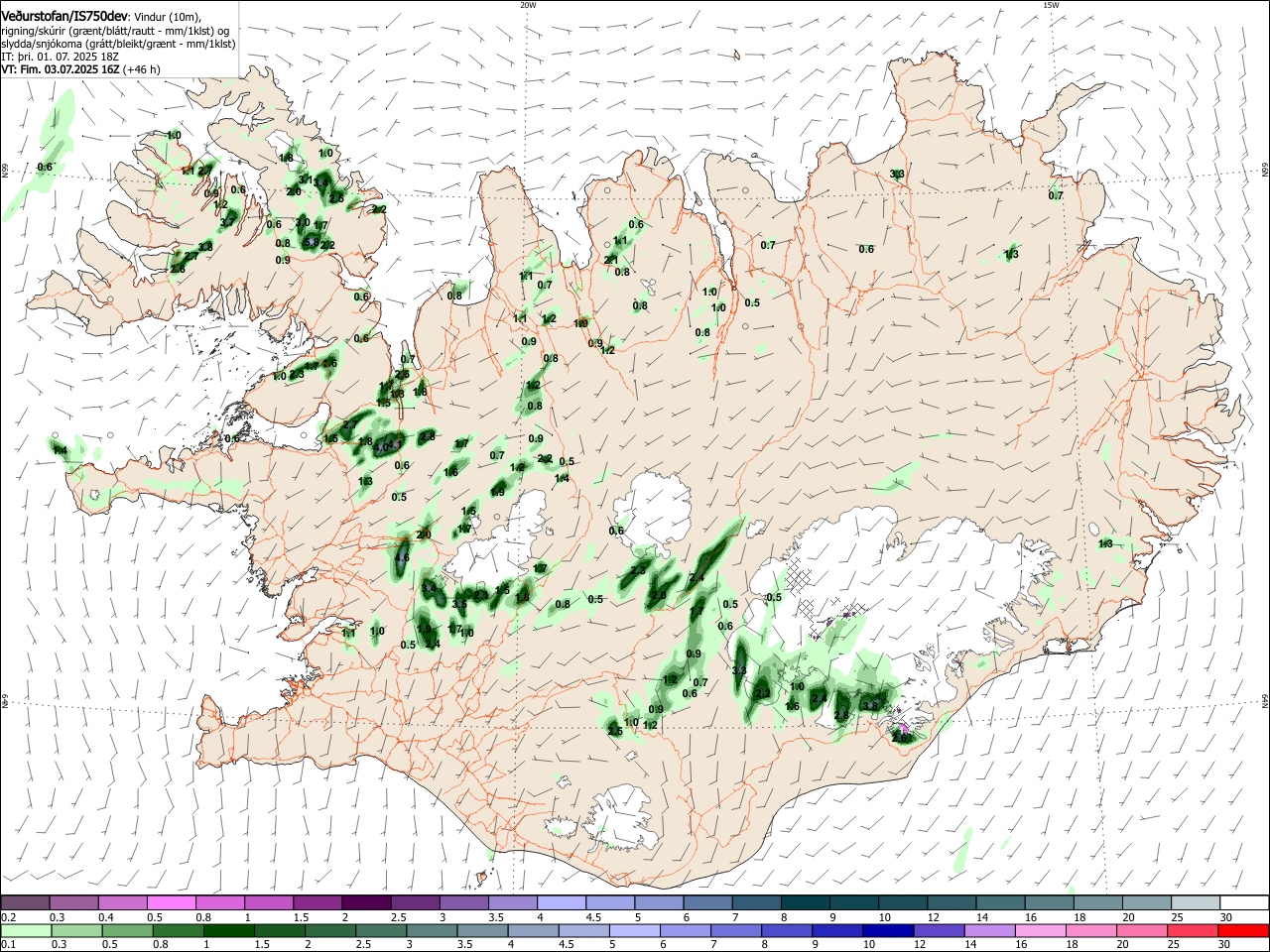The width and height of the screenshot is (1270, 952).
Task: Click the bottom legend swatch between 5 and 6
Action: coord(635,931)
